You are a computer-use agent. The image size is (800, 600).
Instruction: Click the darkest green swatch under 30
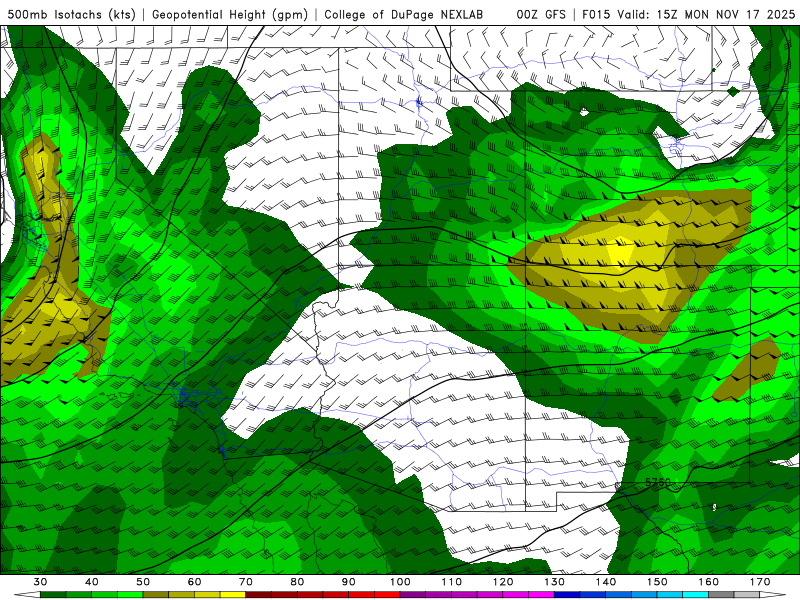(x=53, y=595)
